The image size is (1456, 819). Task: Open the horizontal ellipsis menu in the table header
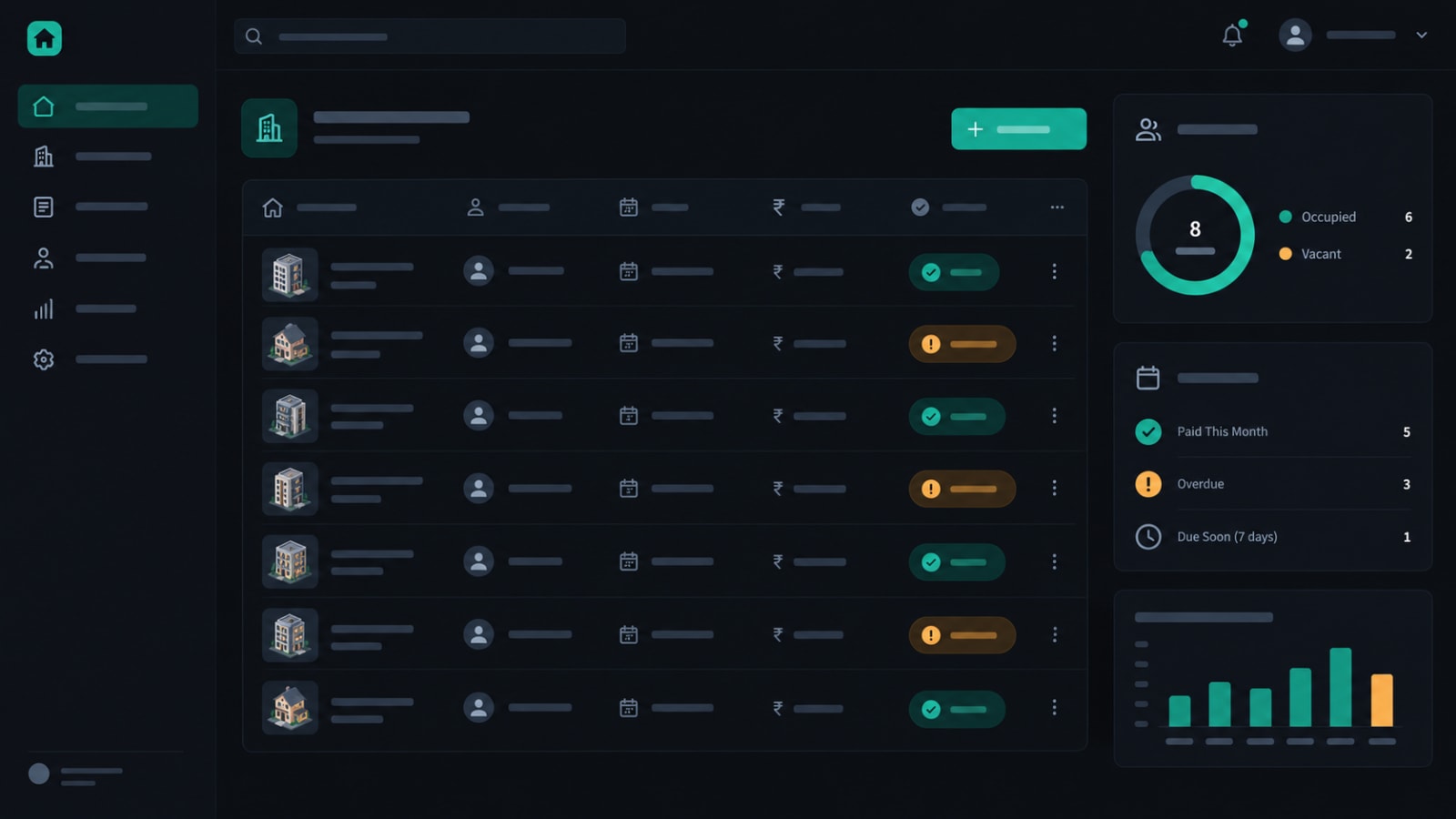pos(1057,207)
